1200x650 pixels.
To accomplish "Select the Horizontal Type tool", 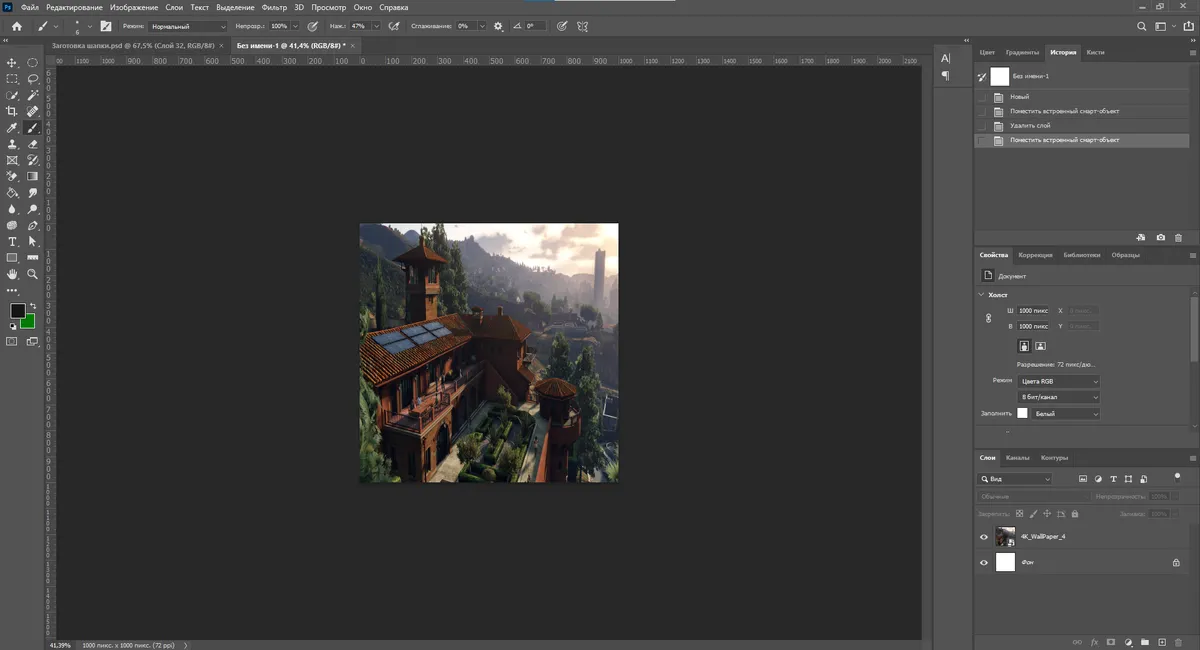I will 12,242.
